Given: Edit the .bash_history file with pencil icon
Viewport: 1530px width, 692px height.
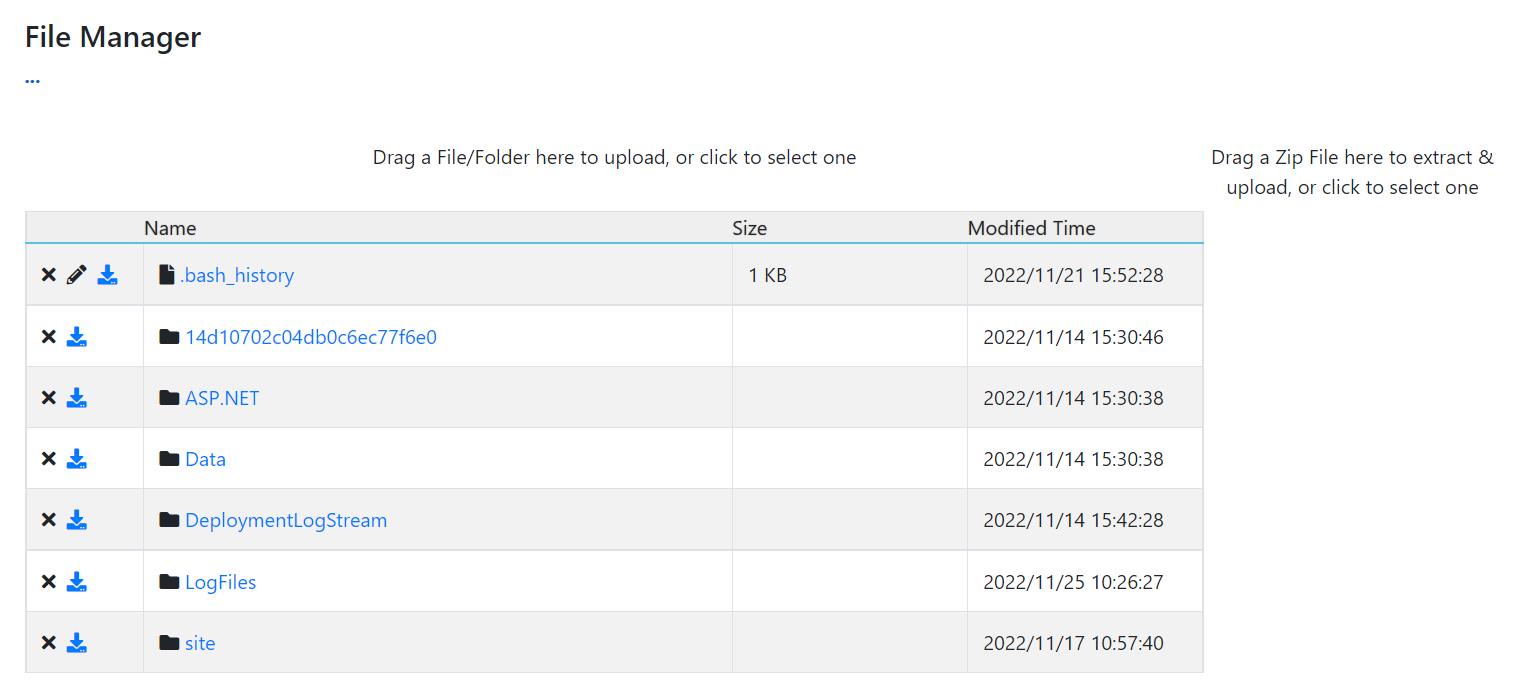Looking at the screenshot, I should tap(77, 275).
